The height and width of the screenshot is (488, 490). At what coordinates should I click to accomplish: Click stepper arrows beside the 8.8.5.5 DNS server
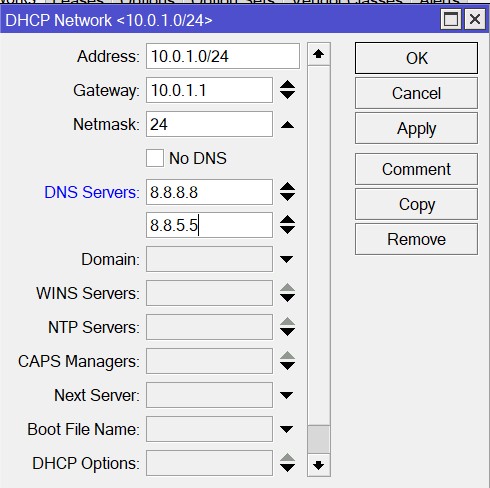coord(287,225)
